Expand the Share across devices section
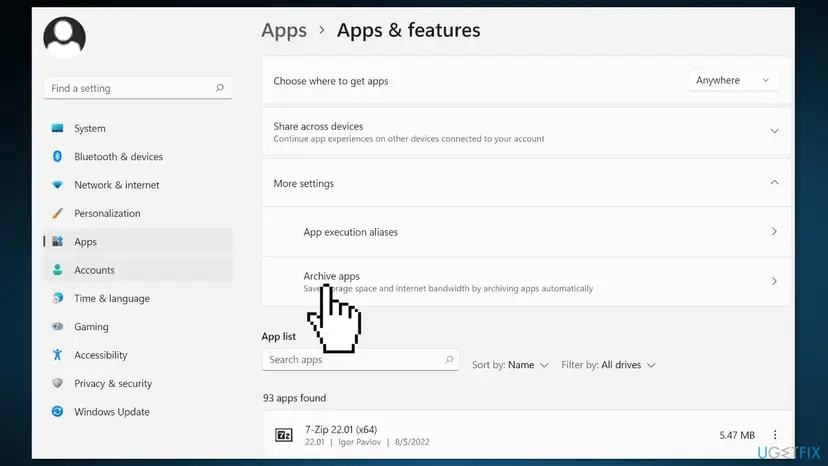 coord(774,131)
